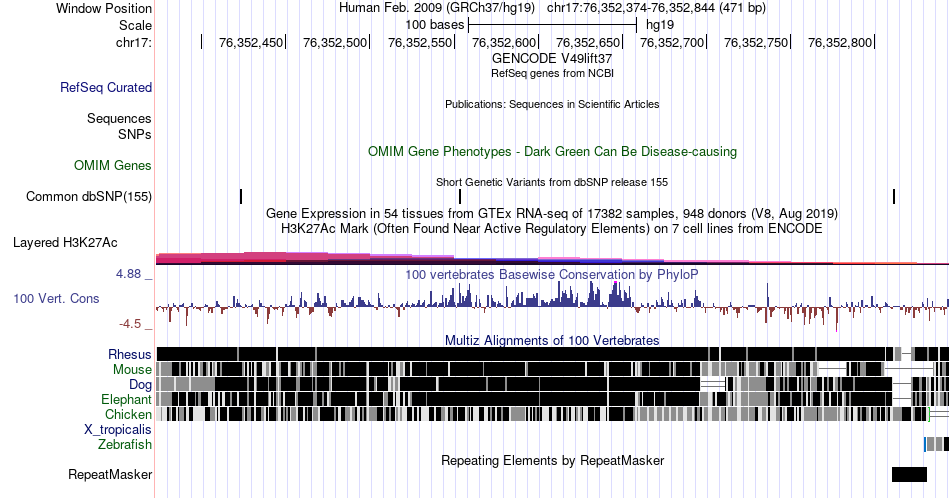Image resolution: width=950 pixels, height=498 pixels.
Task: Click the 76,352,500 position label
Action: pos(335,42)
